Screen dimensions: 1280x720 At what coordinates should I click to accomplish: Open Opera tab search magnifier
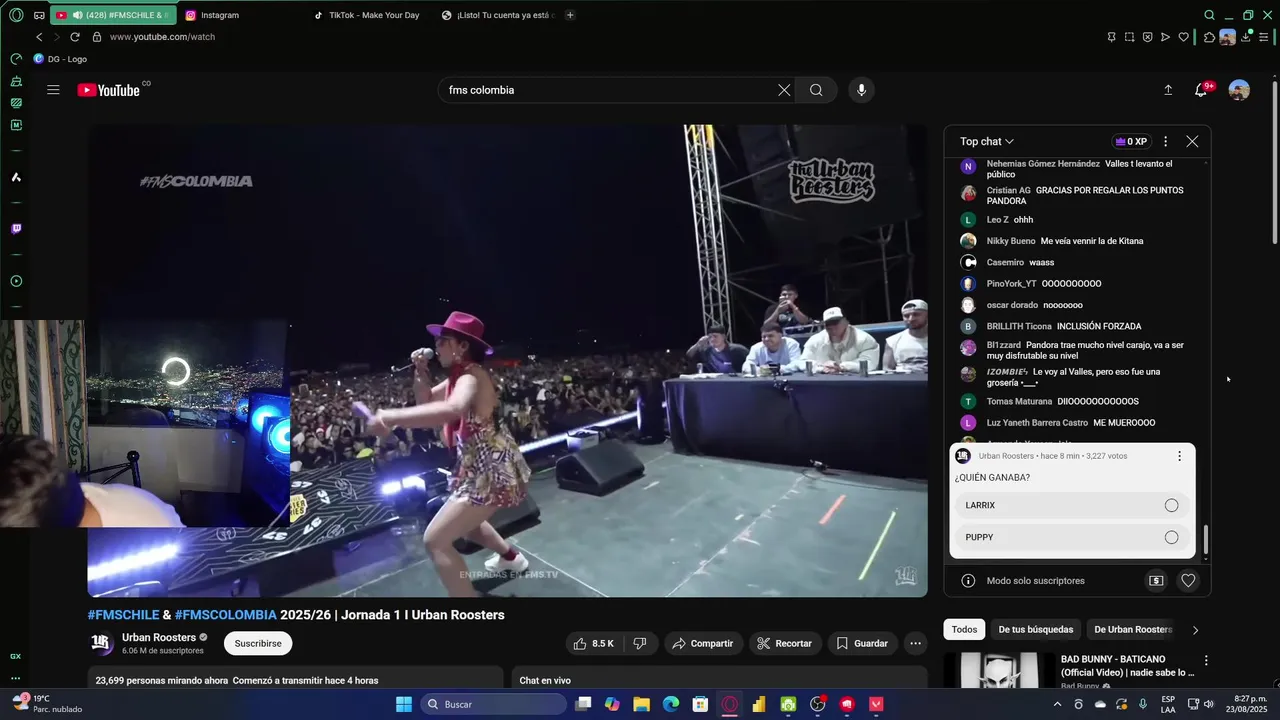(x=1209, y=15)
